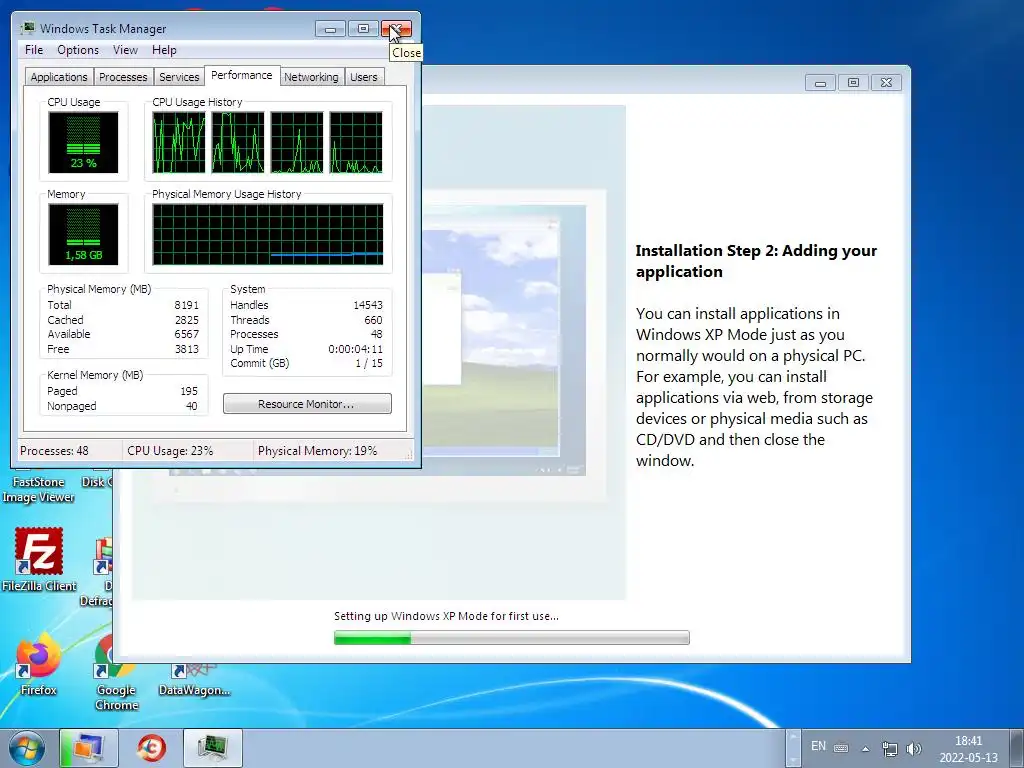Switch to the Networking tab
Image resolution: width=1024 pixels, height=768 pixels.
click(311, 77)
